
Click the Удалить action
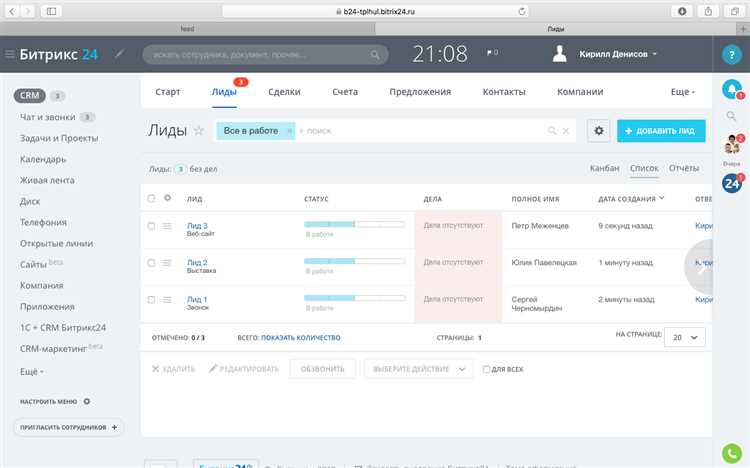[x=173, y=369]
